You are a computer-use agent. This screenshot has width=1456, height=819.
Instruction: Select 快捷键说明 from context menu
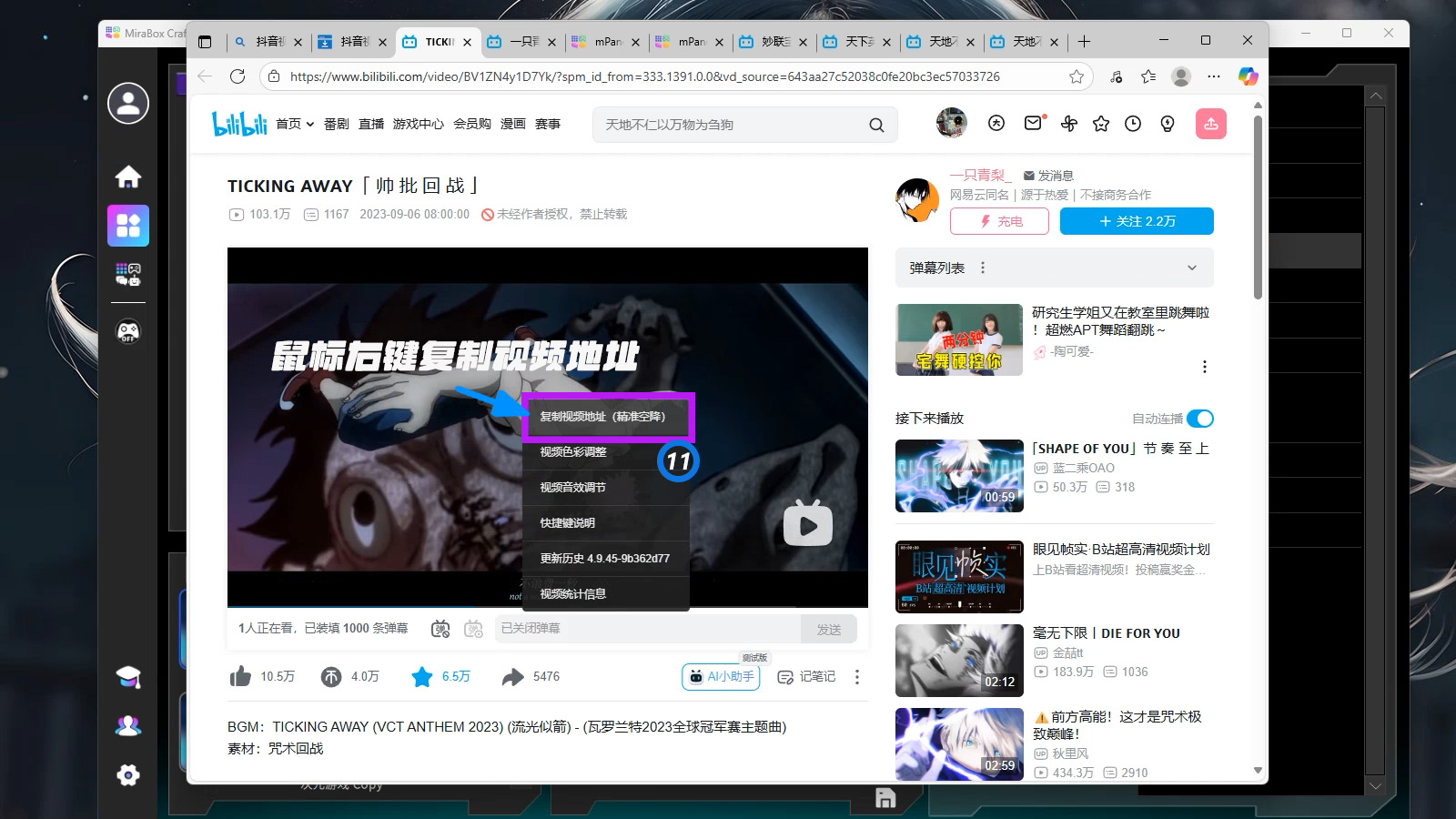(x=606, y=523)
